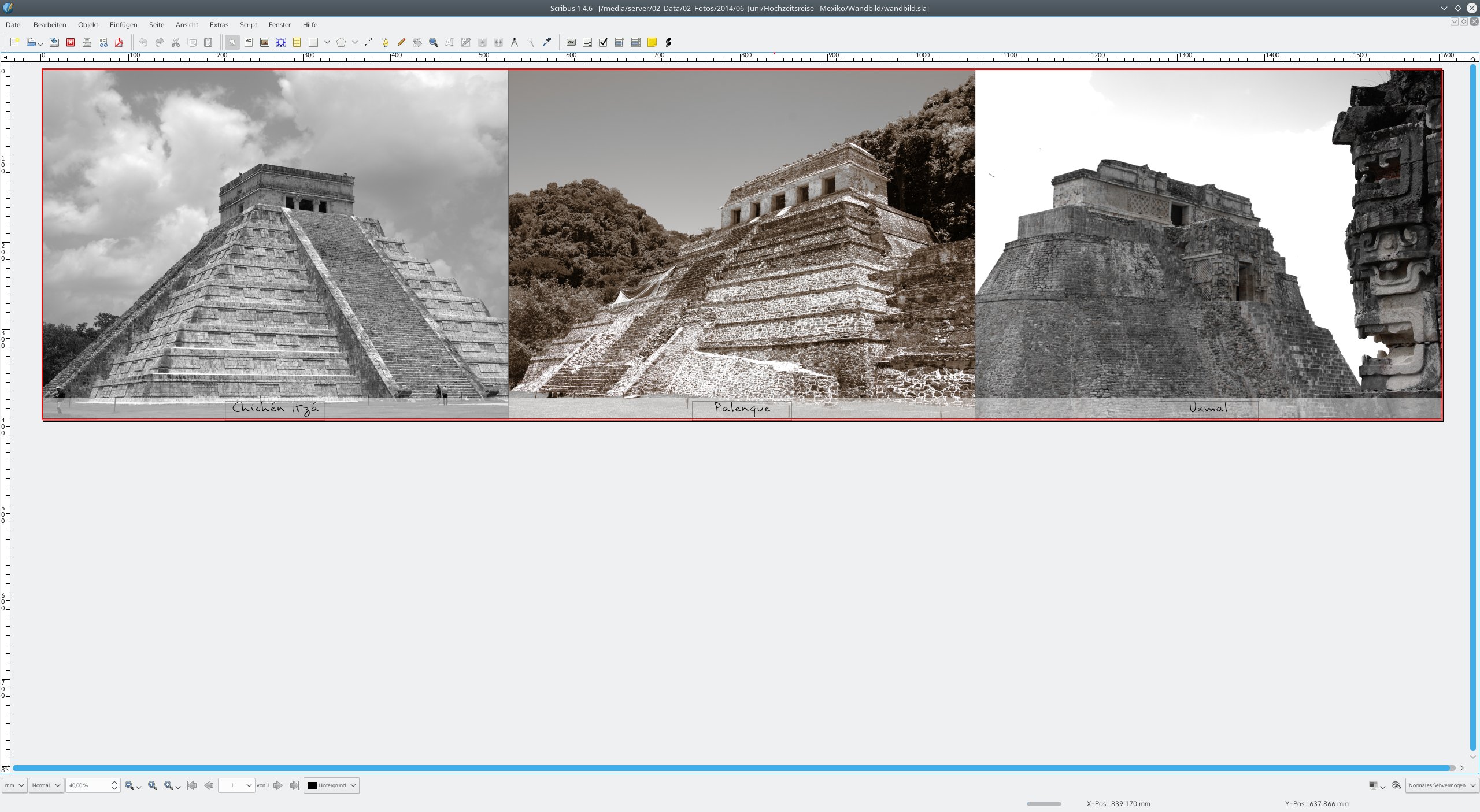Toggle the Select Item arrow tool
Viewport: 1480px width, 812px height.
point(232,42)
